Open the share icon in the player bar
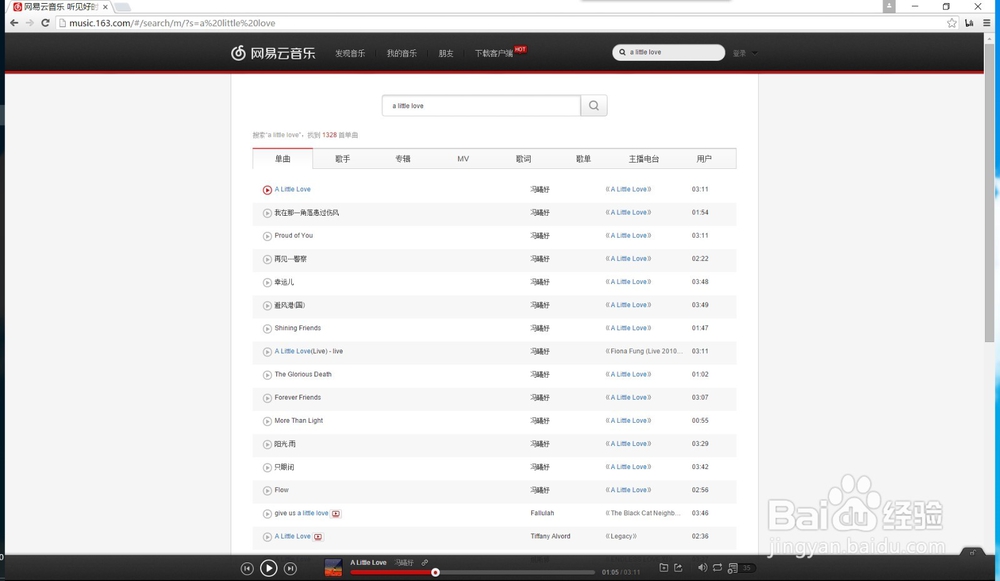This screenshot has width=1000, height=581. click(679, 567)
